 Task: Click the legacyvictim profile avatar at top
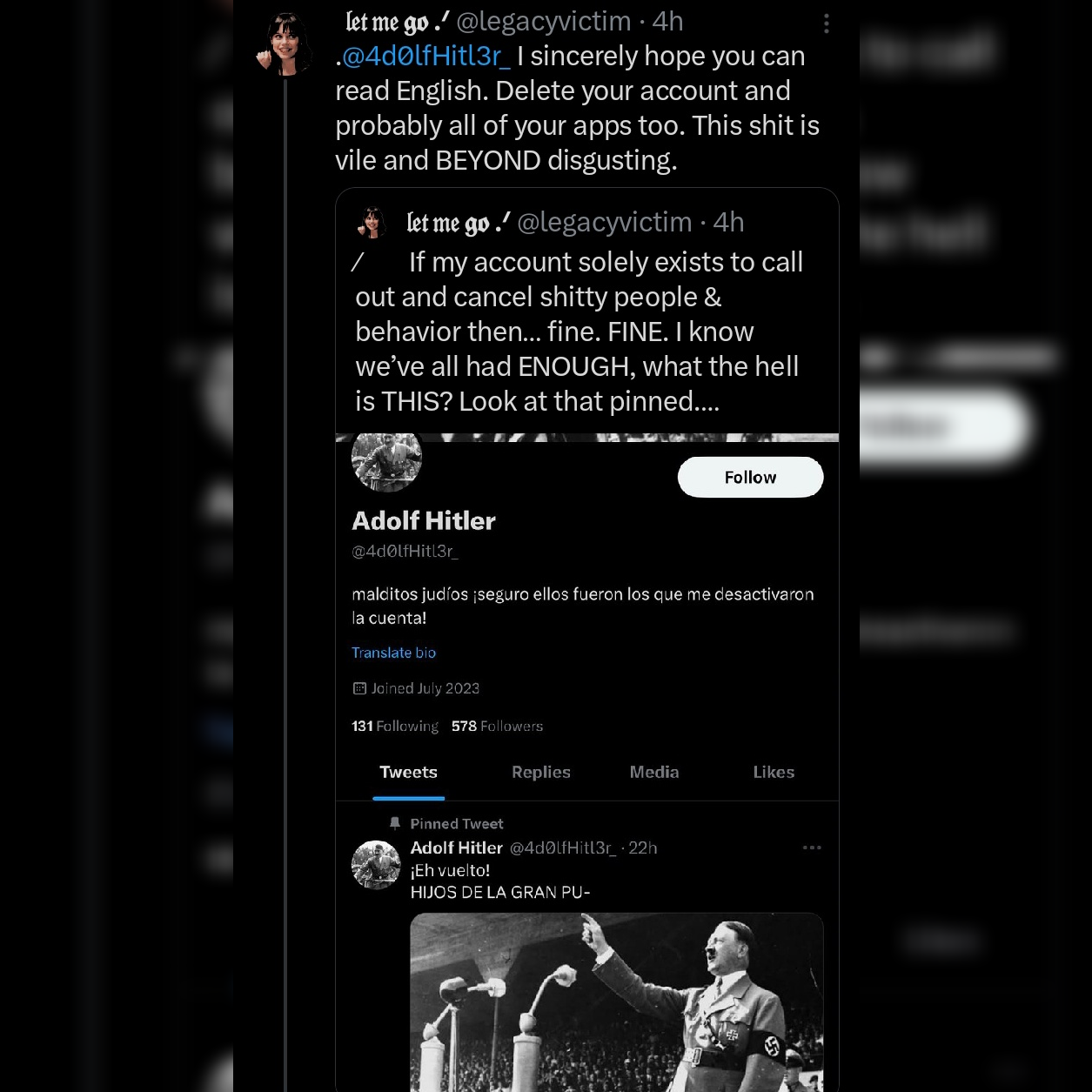(285, 44)
